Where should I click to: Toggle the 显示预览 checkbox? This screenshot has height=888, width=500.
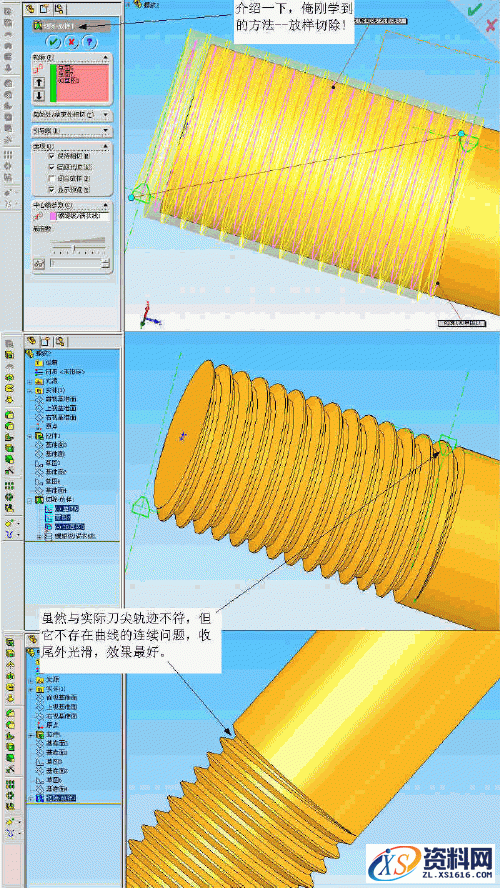click(52, 189)
